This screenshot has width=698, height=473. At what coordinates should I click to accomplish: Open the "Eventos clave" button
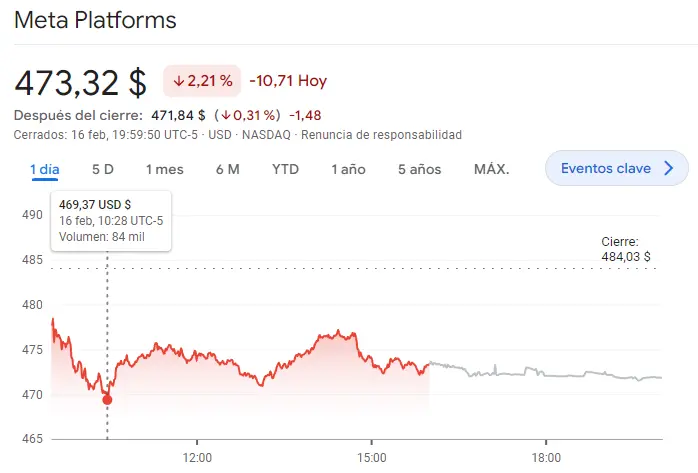tap(606, 168)
